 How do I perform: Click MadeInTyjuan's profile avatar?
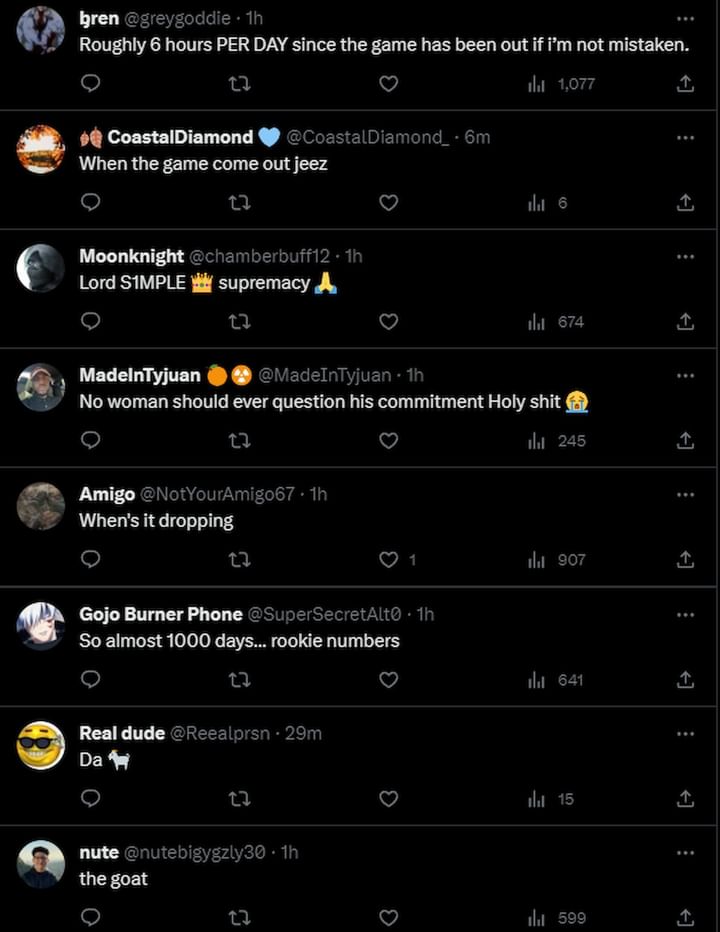[41, 387]
